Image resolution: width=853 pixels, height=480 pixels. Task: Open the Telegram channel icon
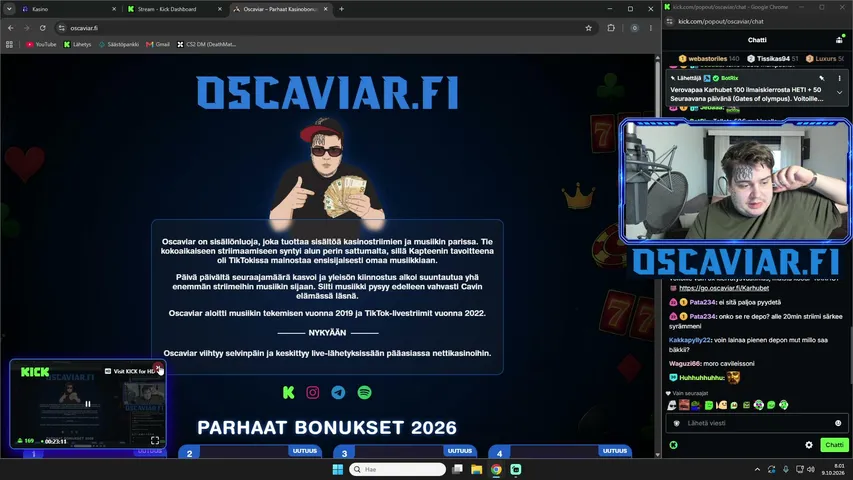click(338, 392)
